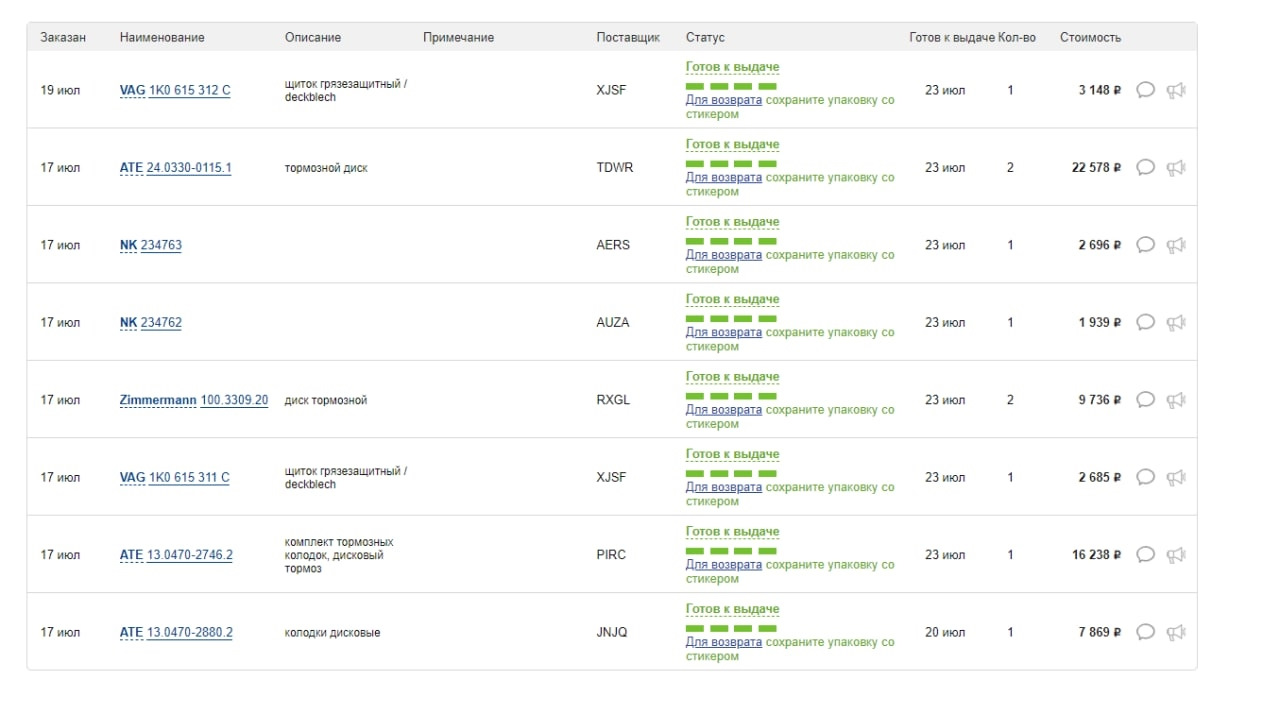Click 'Для возврата' link in TDWR row
1280x714 pixels.
coord(723,178)
